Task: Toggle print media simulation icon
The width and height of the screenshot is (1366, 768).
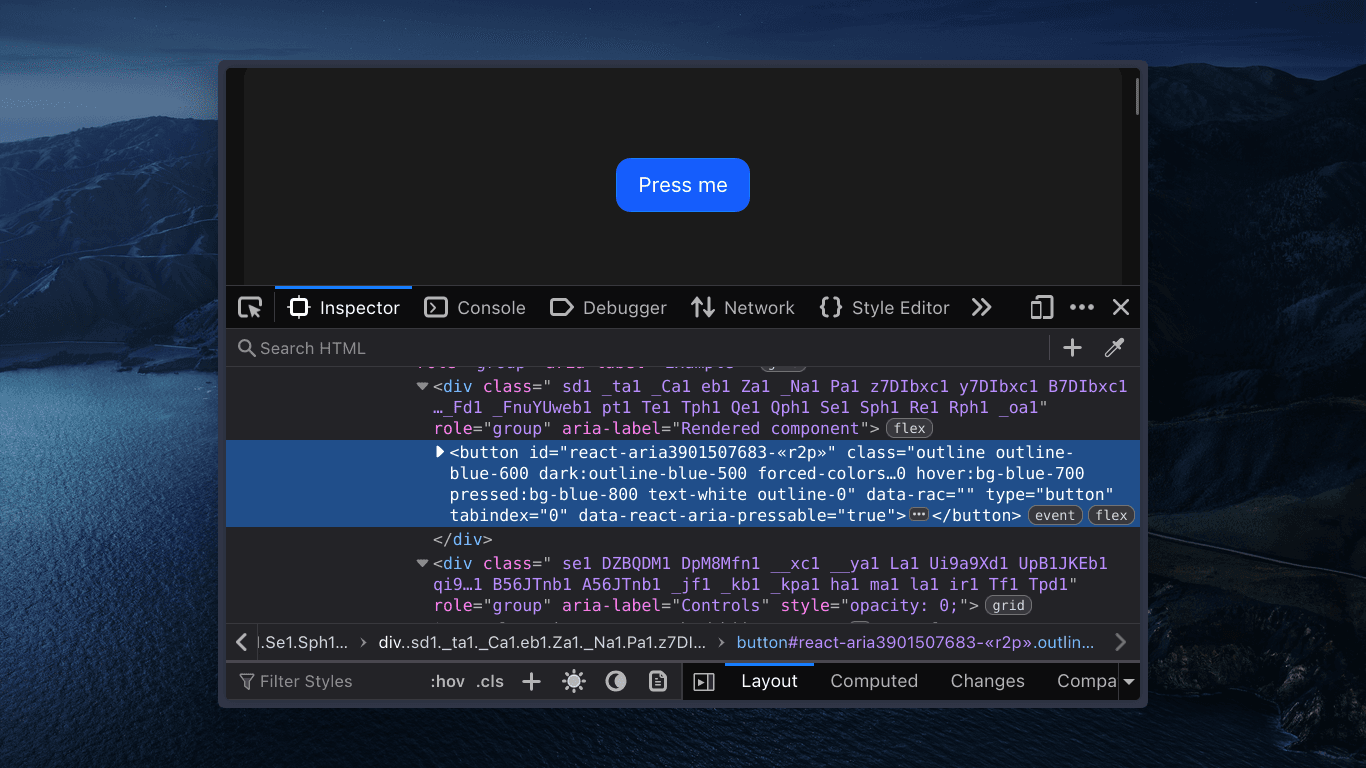Action: click(x=659, y=681)
